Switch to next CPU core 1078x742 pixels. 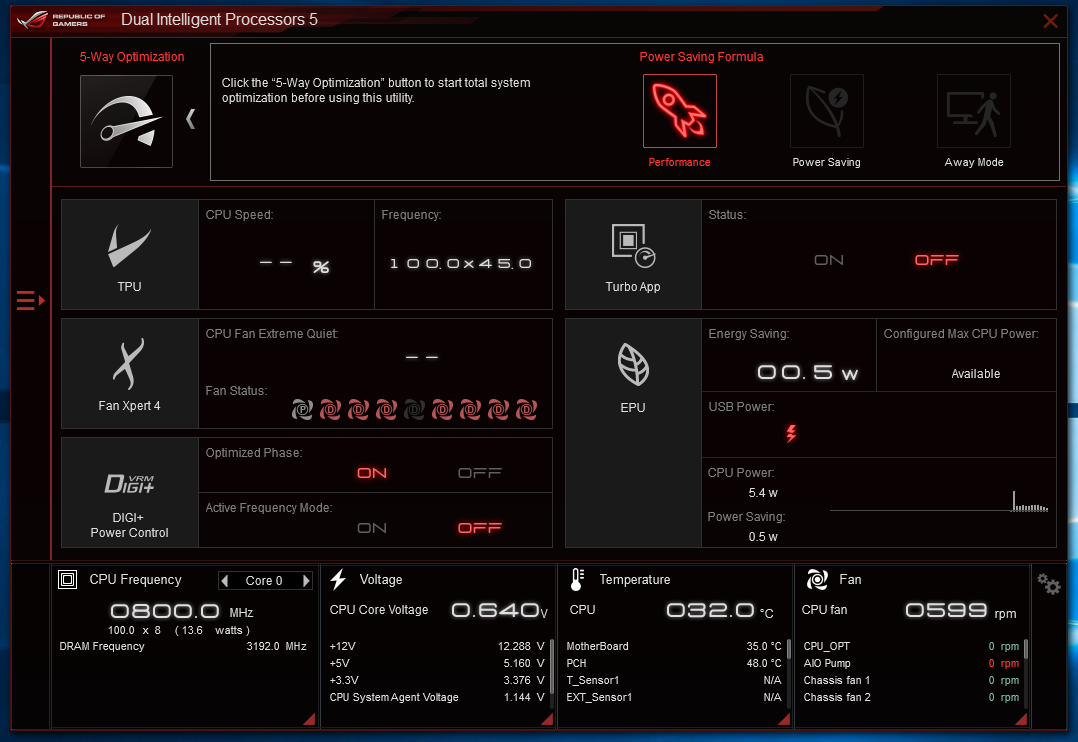[x=306, y=581]
